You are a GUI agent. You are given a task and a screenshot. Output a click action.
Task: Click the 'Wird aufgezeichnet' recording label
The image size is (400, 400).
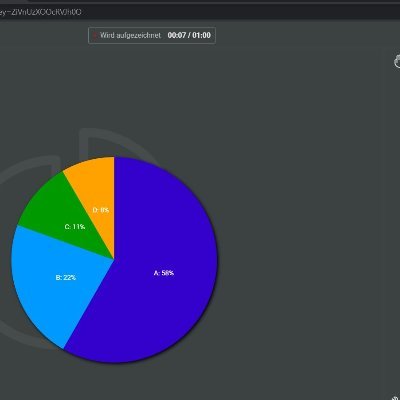coord(130,35)
